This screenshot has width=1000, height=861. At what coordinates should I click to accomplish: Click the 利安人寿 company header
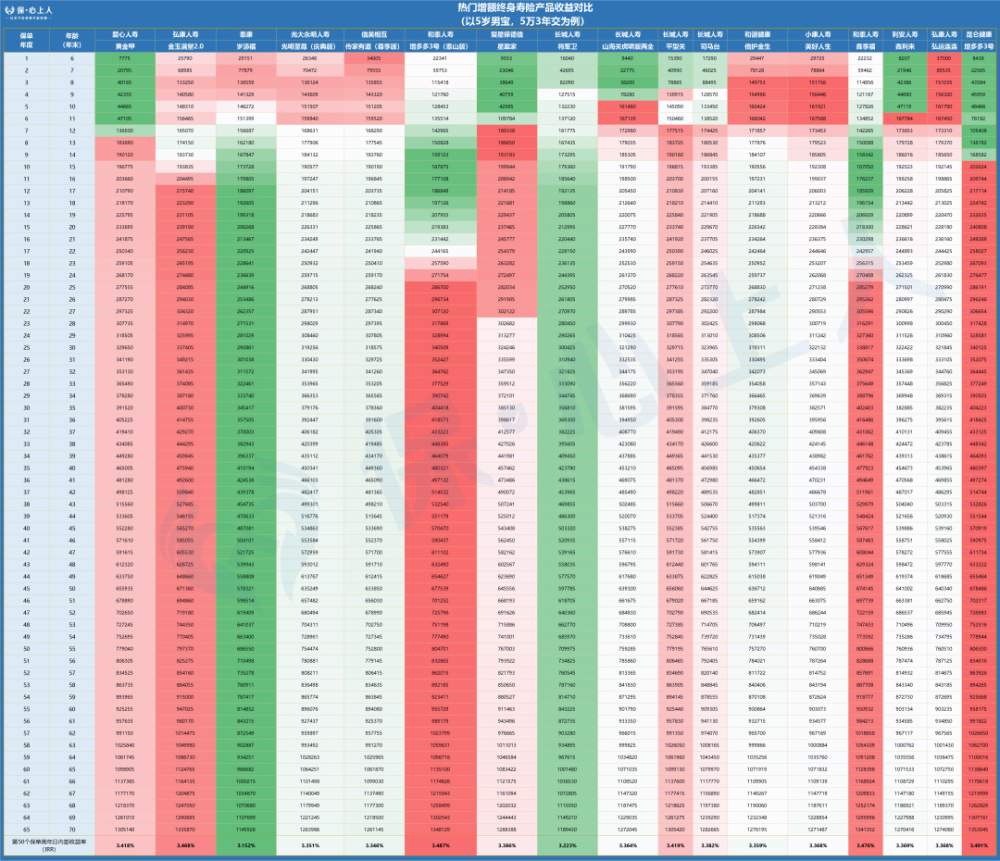(x=904, y=34)
